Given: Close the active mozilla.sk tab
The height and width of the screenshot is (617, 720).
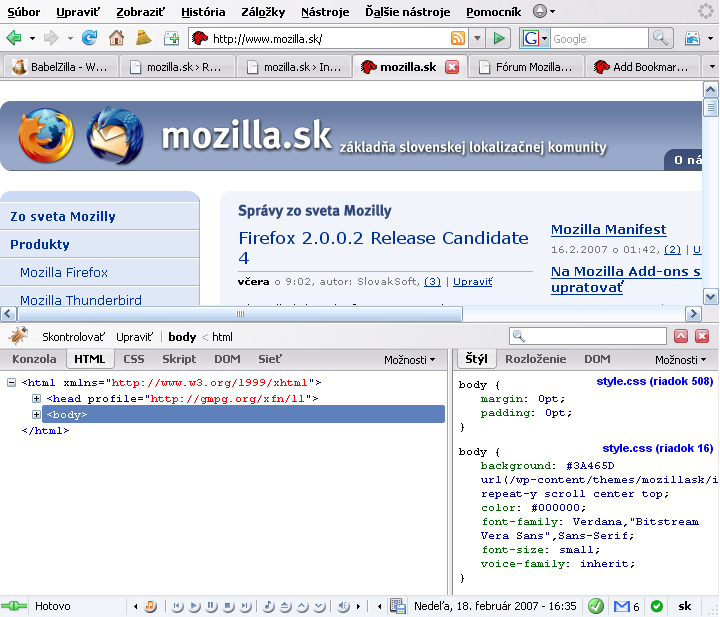Looking at the screenshot, I should [x=452, y=67].
